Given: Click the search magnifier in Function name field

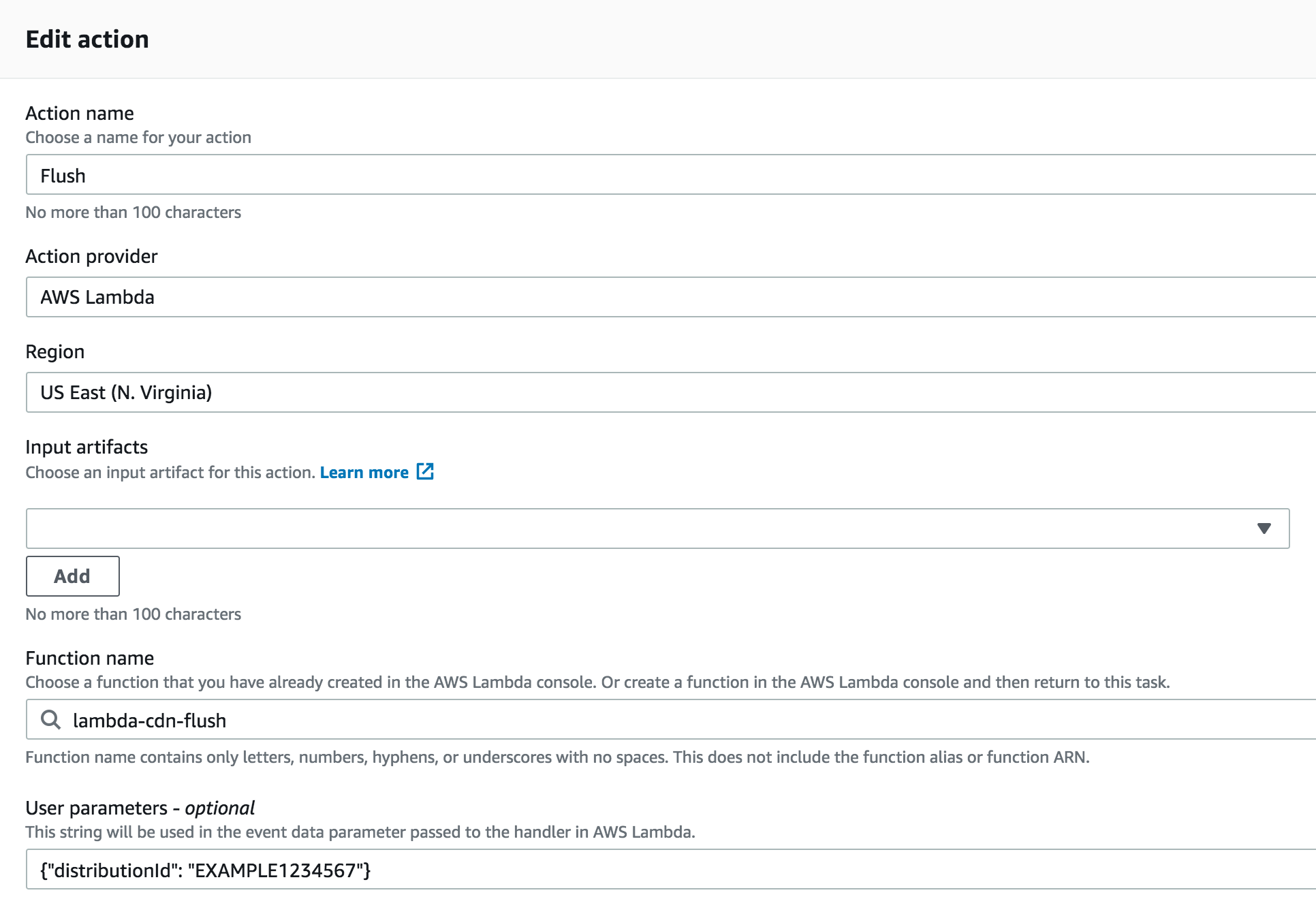Looking at the screenshot, I should coord(50,719).
